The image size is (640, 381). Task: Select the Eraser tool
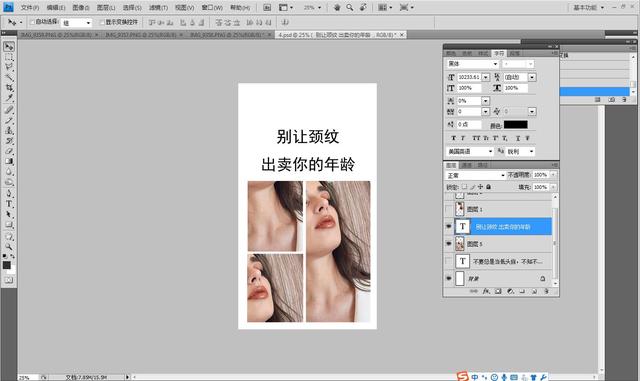(x=9, y=151)
